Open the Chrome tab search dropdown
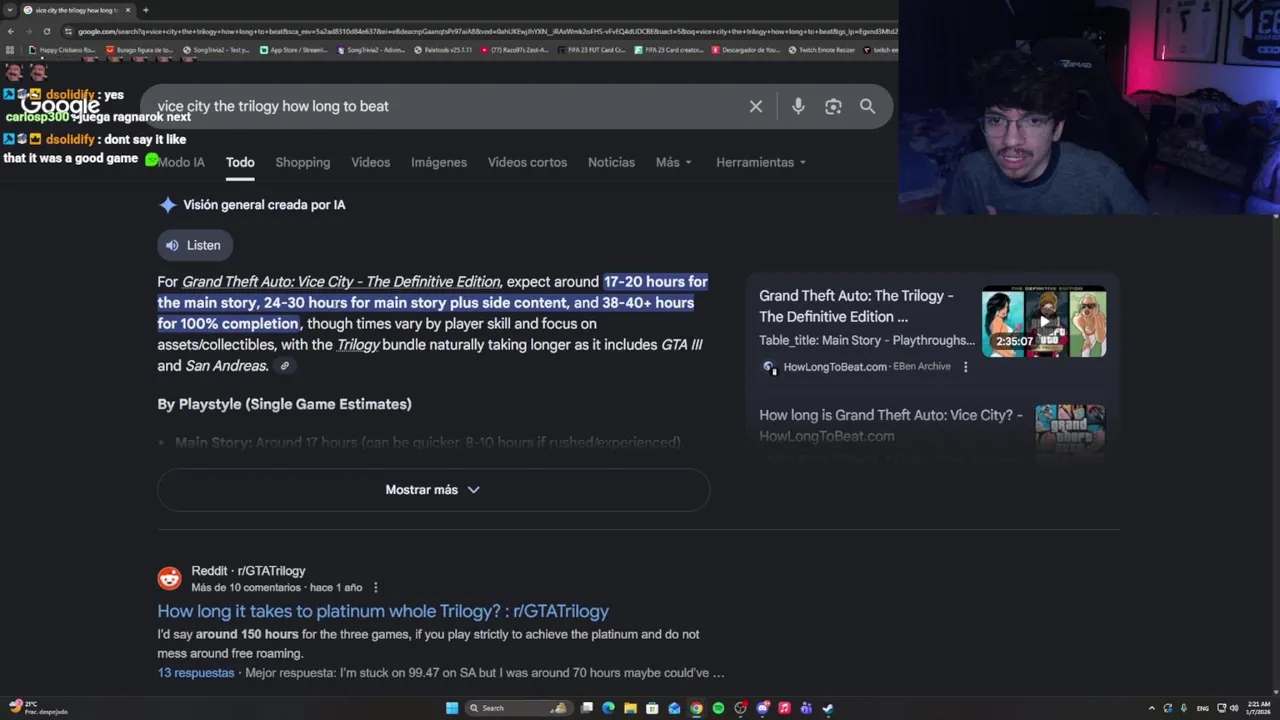 pos(9,10)
